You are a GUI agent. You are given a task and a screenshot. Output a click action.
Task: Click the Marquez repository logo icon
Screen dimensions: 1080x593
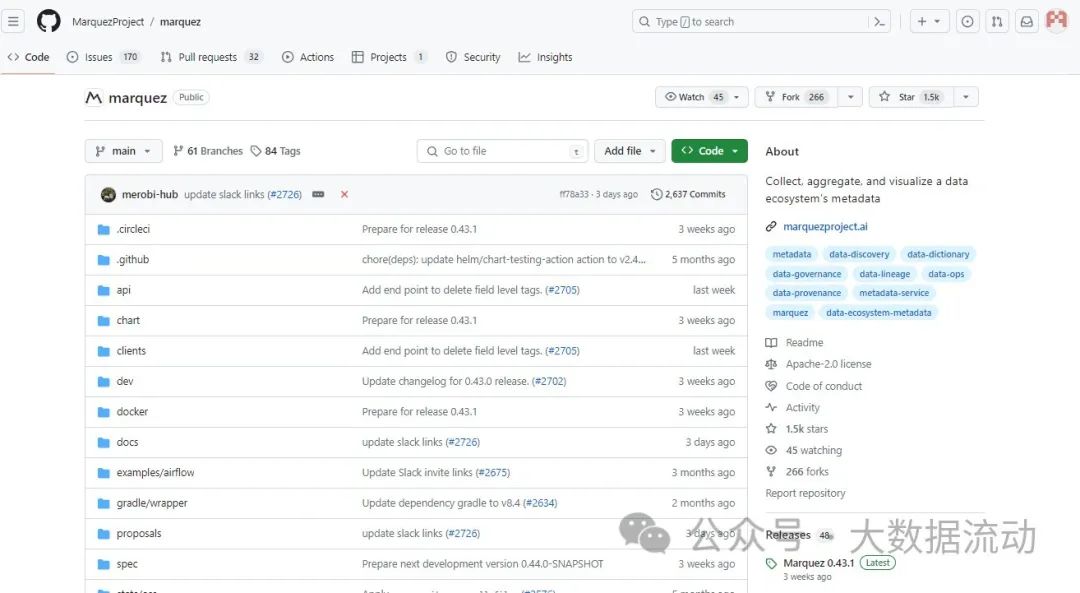pos(94,98)
